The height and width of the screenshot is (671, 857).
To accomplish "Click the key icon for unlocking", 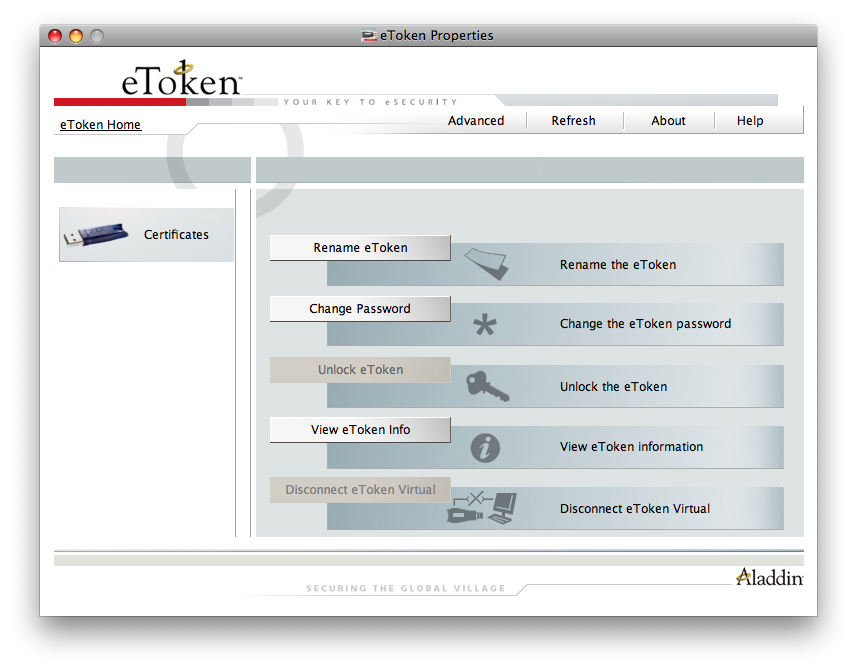I will coord(487,386).
